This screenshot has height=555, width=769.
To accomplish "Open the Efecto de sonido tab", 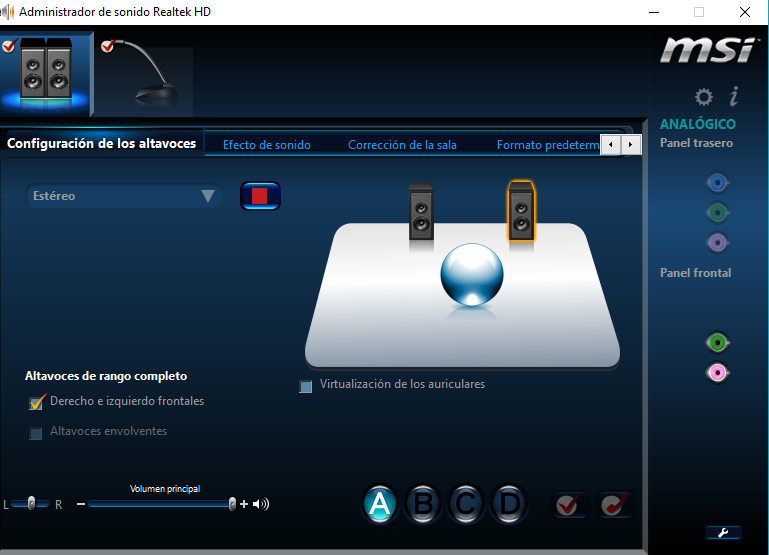I will tap(267, 145).
